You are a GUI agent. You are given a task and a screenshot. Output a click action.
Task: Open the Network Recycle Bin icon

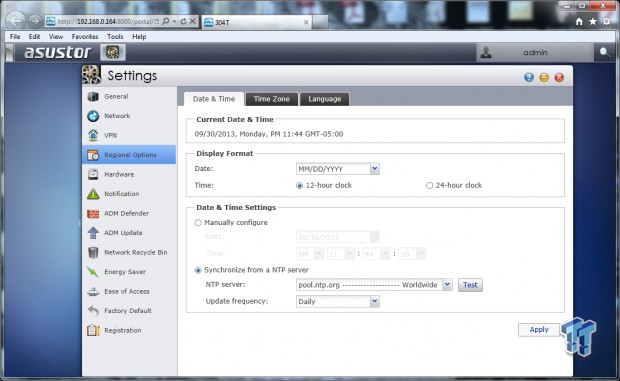pos(93,252)
